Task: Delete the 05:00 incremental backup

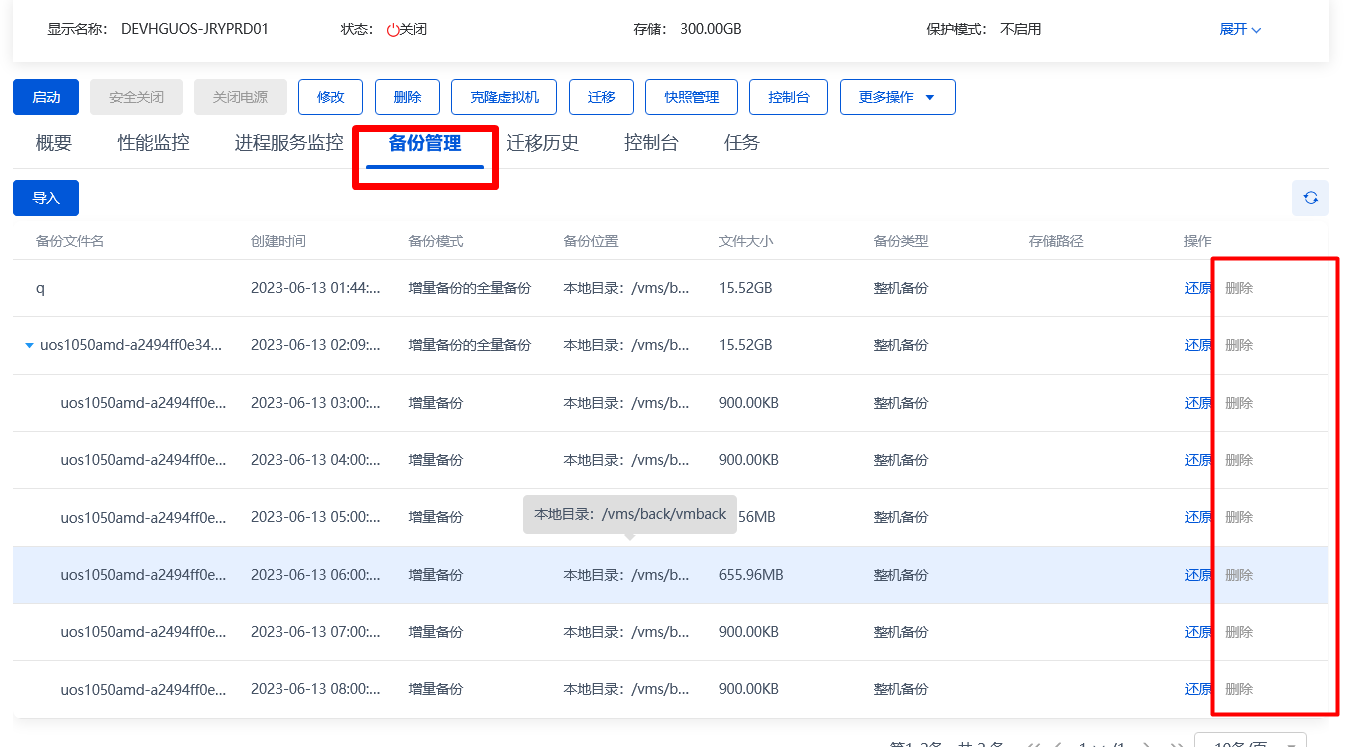Action: tap(1239, 517)
